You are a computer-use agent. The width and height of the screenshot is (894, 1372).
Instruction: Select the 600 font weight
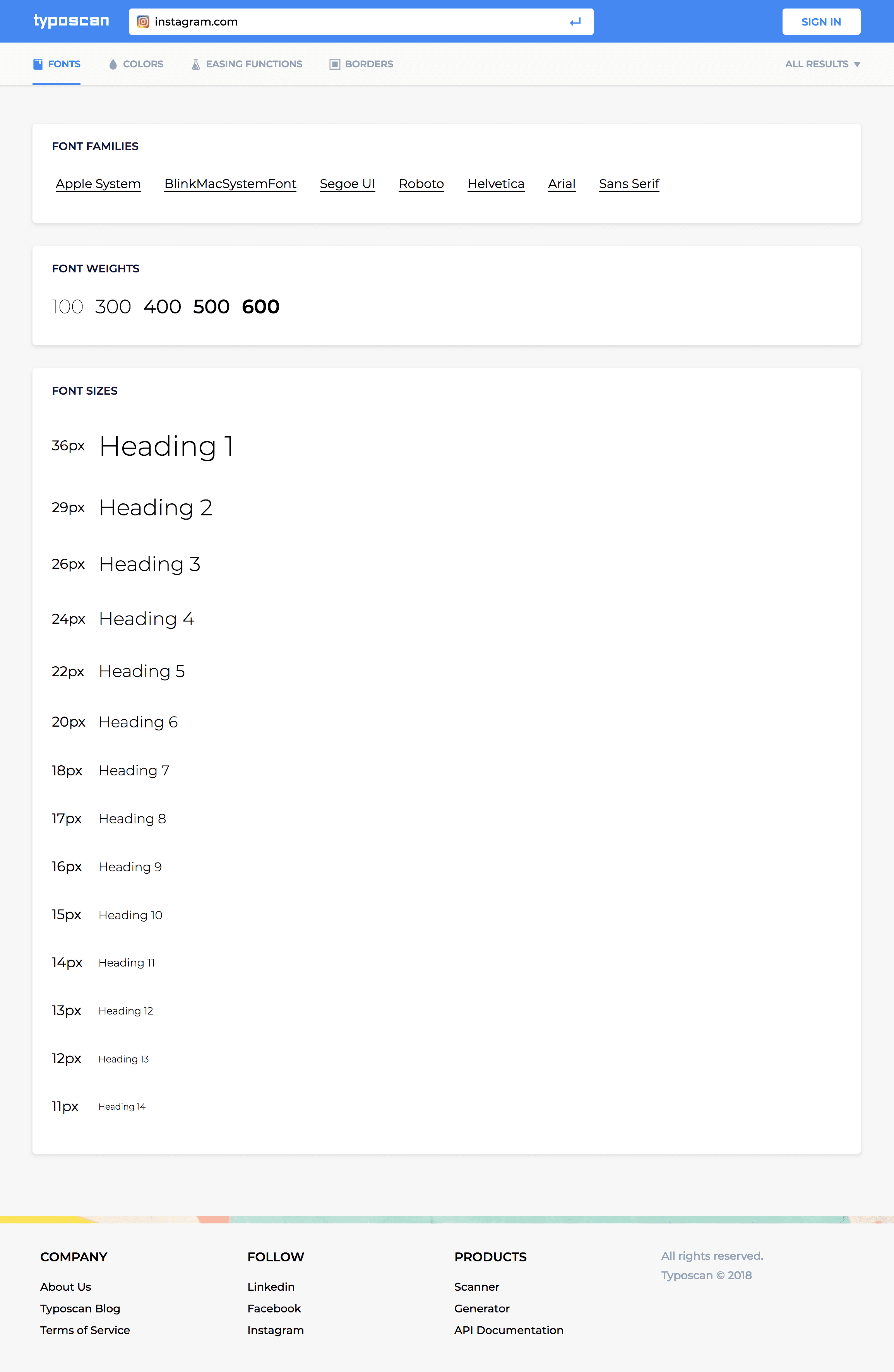coord(261,307)
